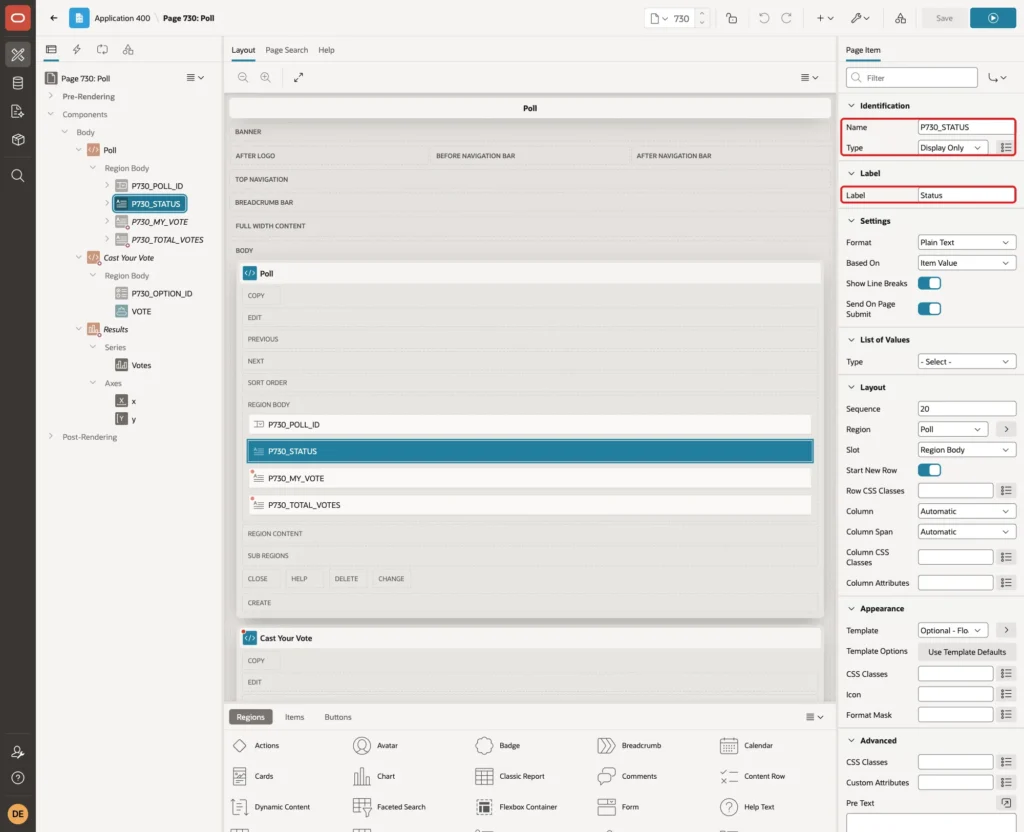1024x832 pixels.
Task: Pick the Chart region from gallery
Action: point(375,776)
